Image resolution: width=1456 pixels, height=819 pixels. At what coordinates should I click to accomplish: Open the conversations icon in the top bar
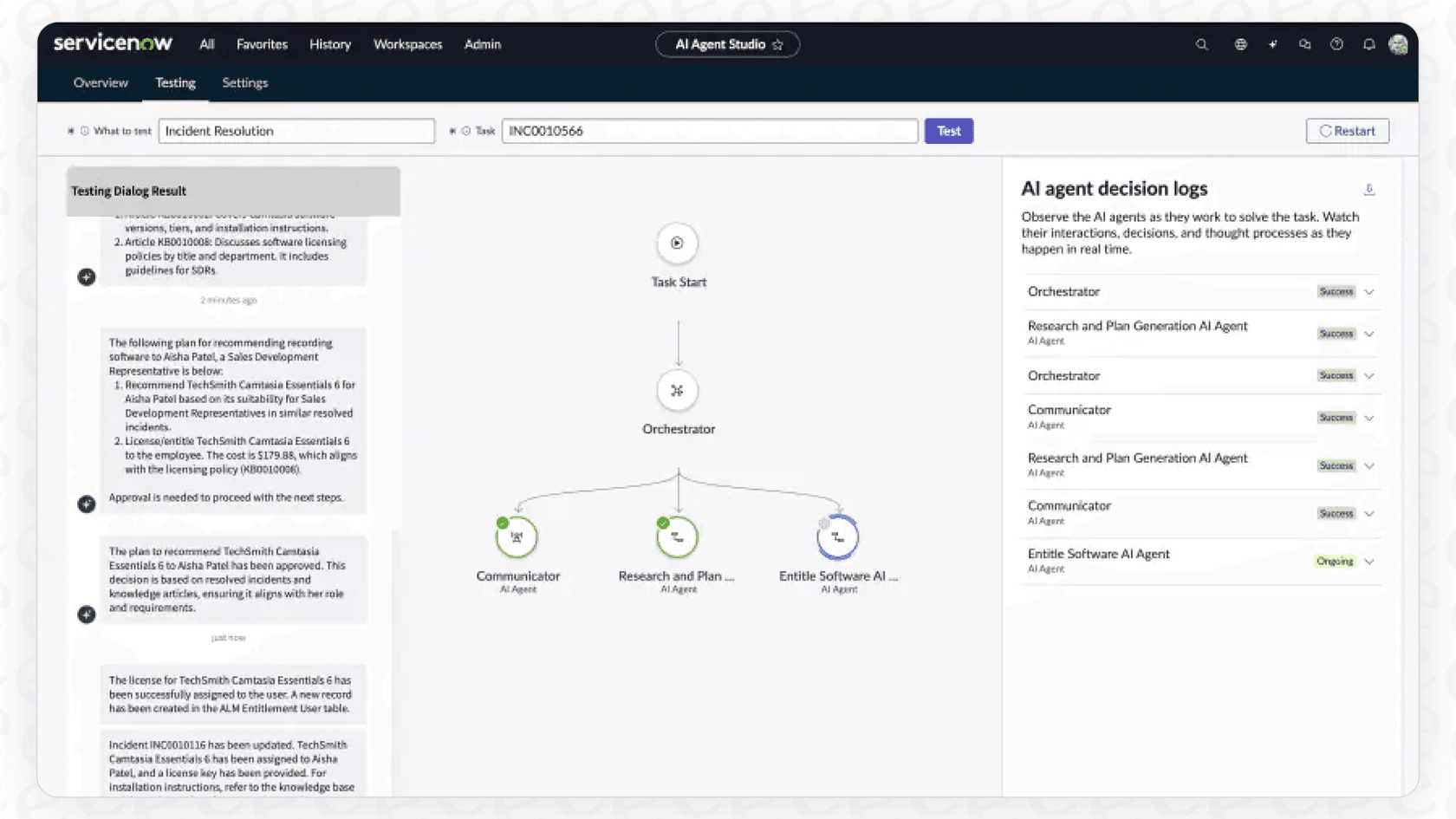coord(1304,44)
